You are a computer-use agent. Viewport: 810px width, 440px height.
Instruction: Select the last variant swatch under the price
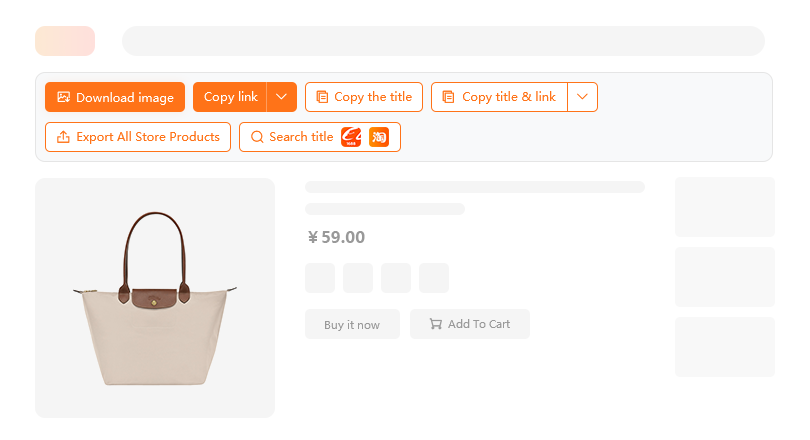[434, 278]
